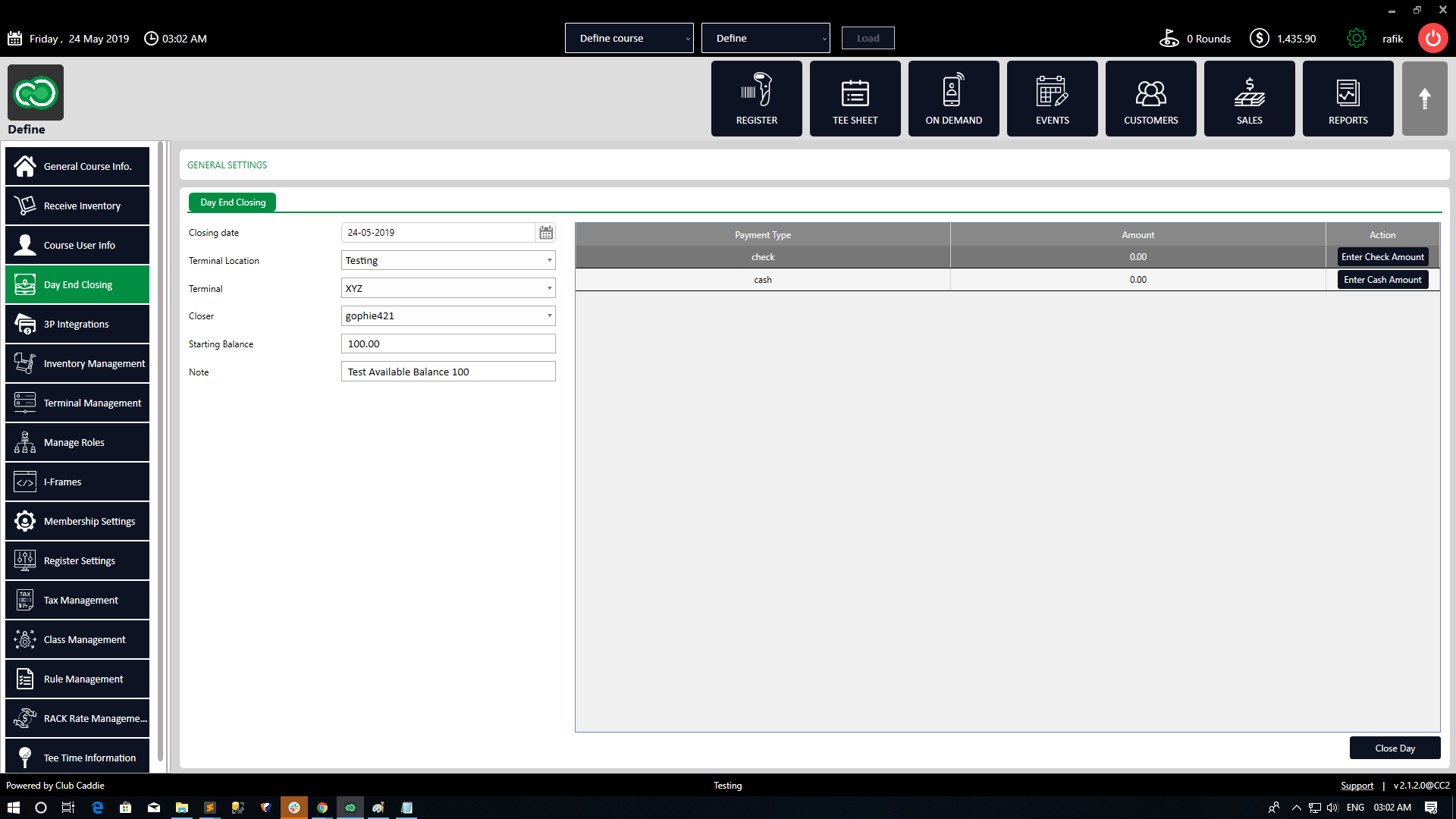
Task: Open the Closing date calendar picker
Action: (x=546, y=233)
